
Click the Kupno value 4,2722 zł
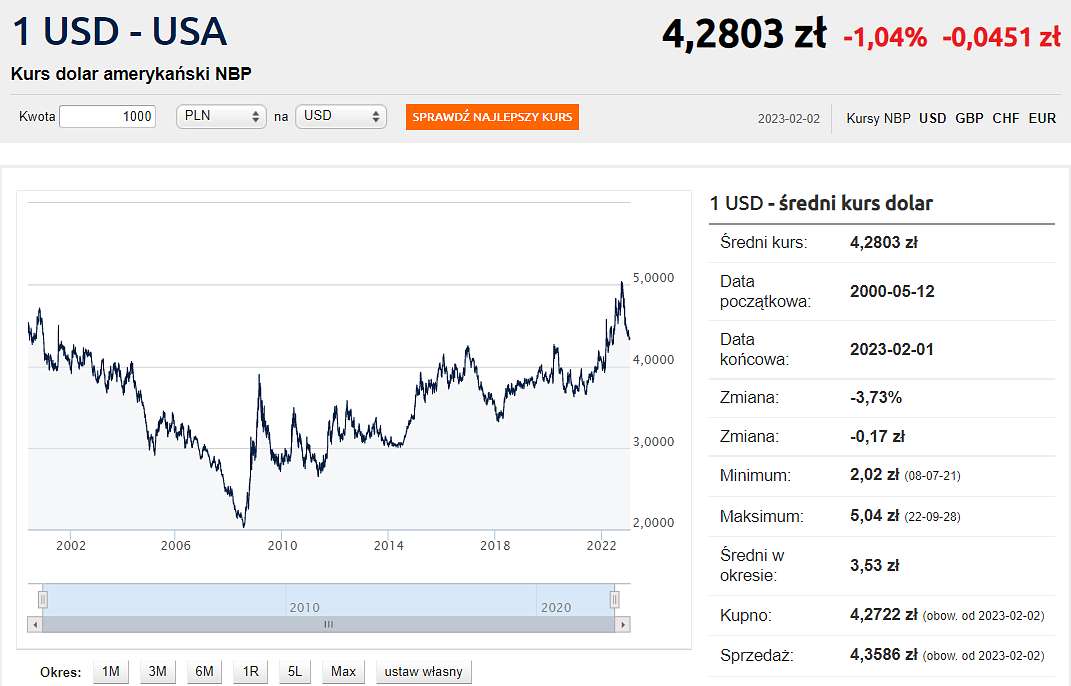coord(883,614)
